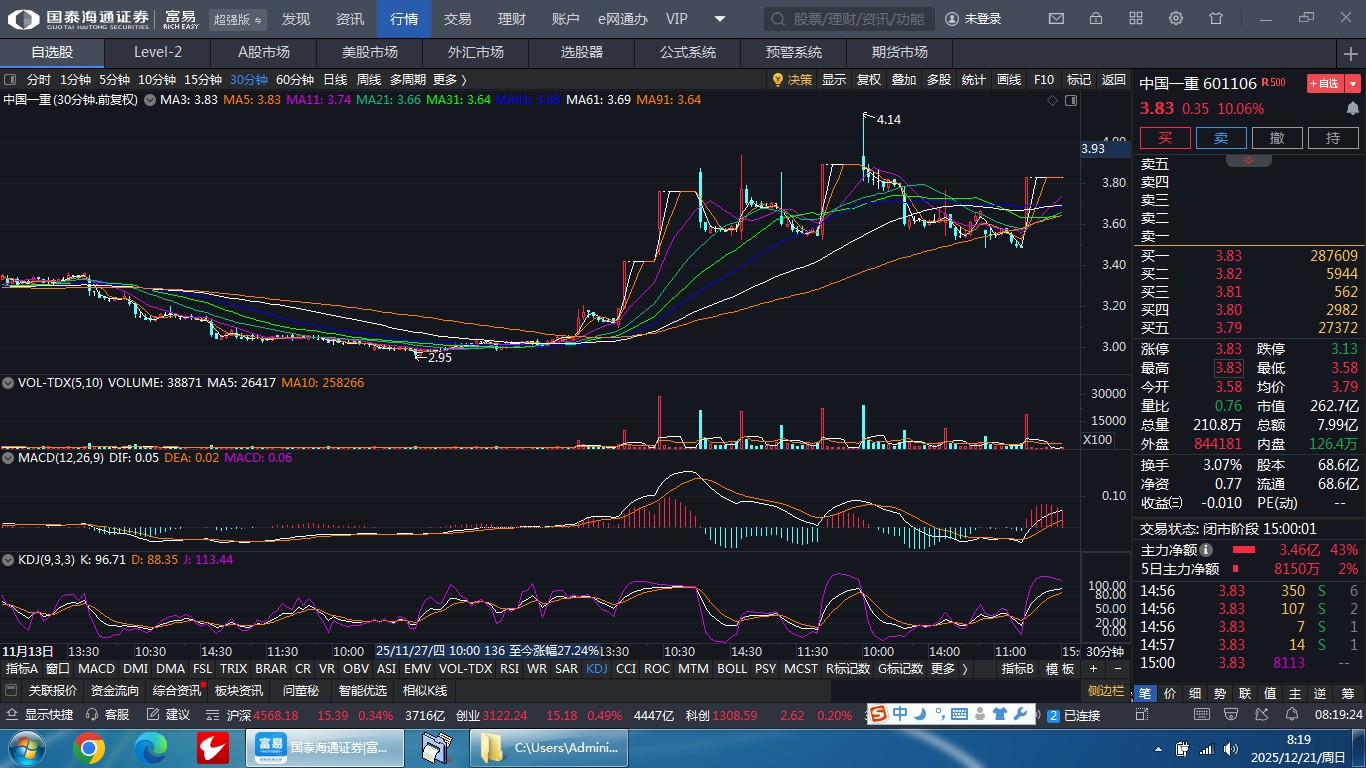This screenshot has width=1366, height=768.
Task: Open the 交易 menu
Action: (457, 19)
